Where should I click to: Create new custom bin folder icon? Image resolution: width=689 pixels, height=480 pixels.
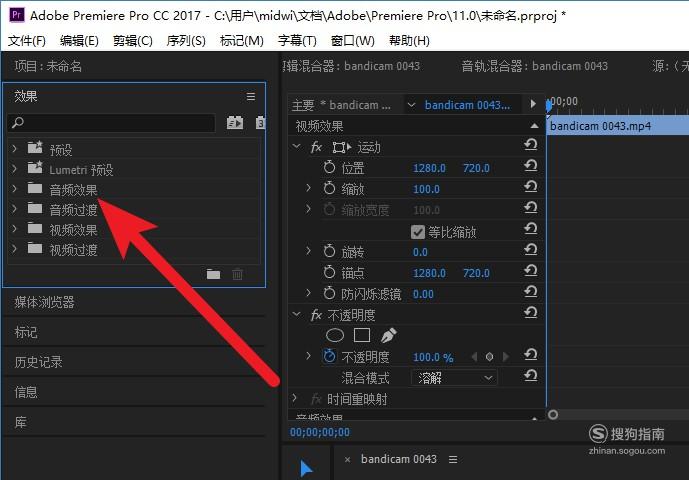(214, 274)
